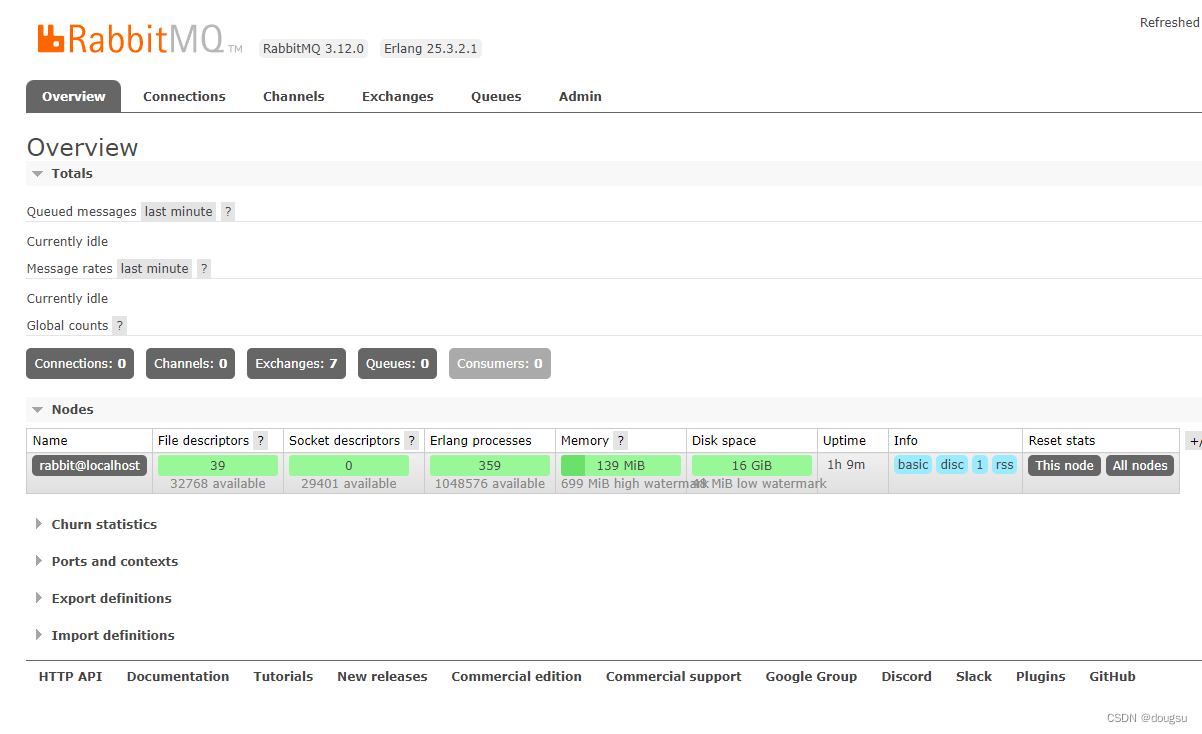Change Message rates last minute range
Image resolution: width=1202 pixels, height=734 pixels.
click(x=155, y=269)
